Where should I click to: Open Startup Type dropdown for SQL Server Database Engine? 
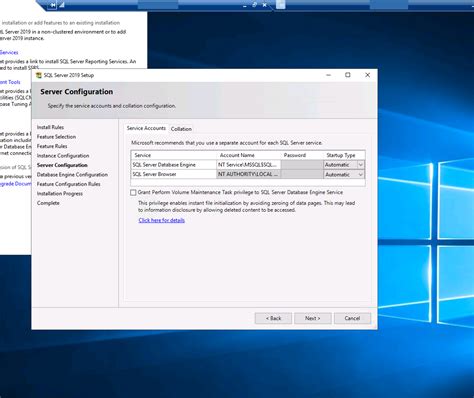coord(360,165)
